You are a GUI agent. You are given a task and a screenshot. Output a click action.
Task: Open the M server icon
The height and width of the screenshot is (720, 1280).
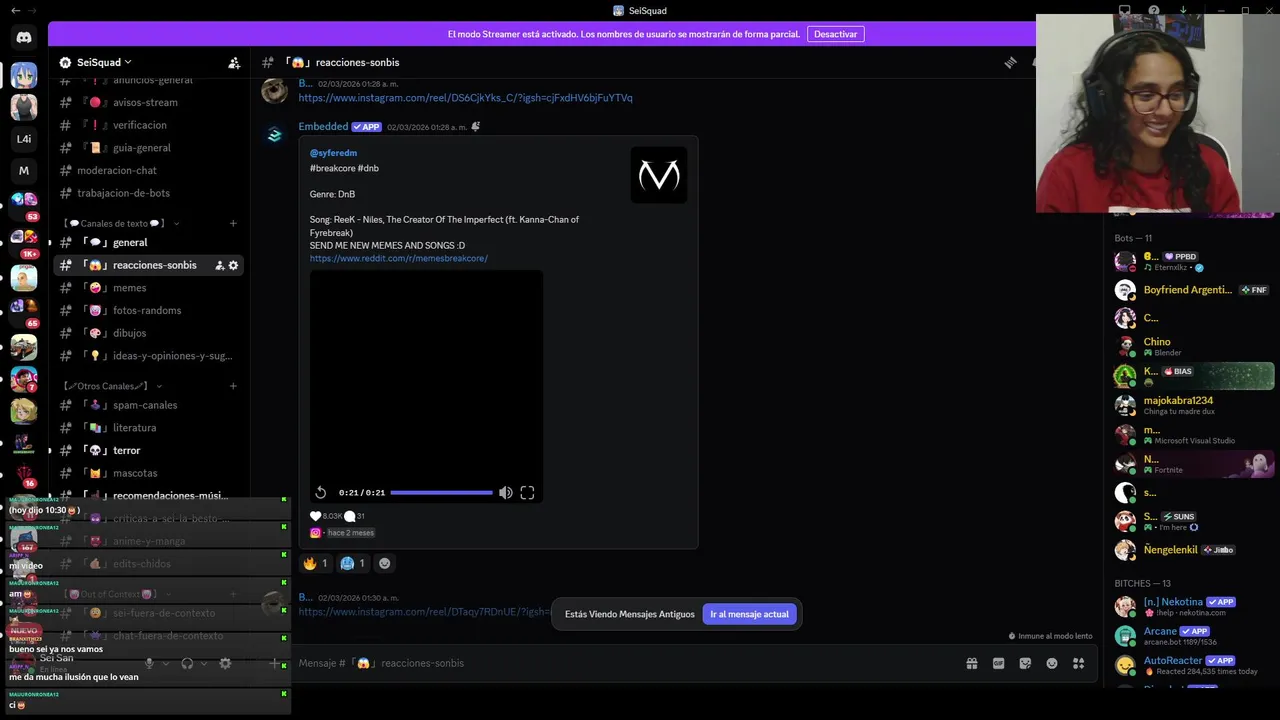coord(24,171)
